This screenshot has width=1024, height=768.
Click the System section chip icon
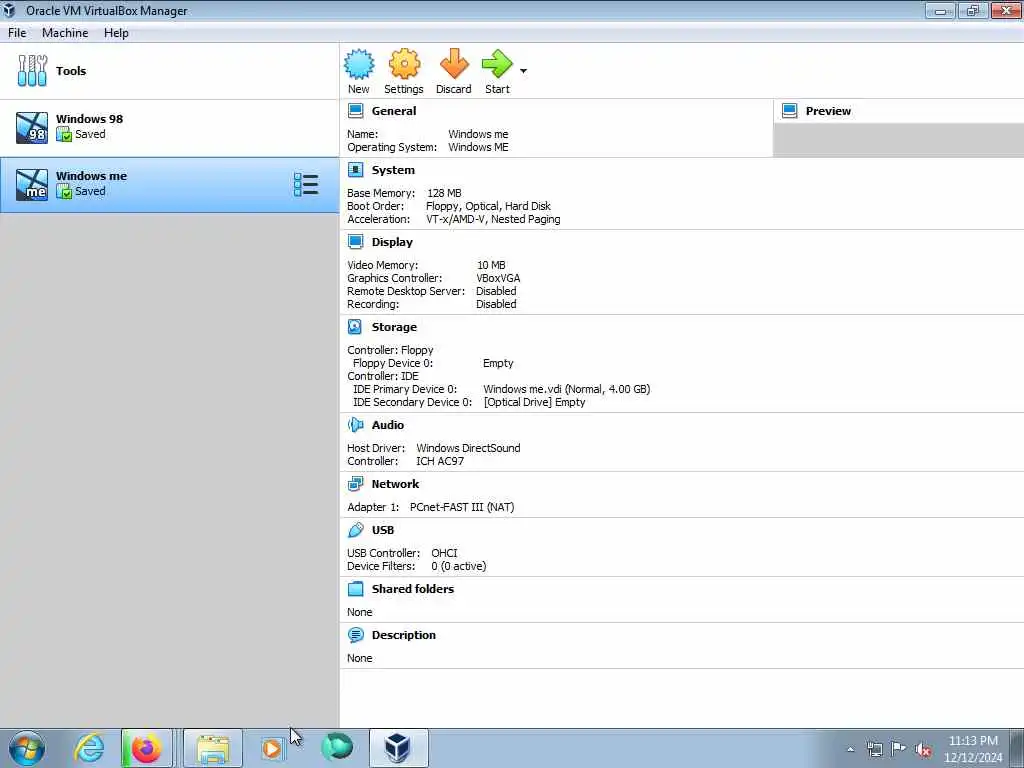click(x=355, y=170)
